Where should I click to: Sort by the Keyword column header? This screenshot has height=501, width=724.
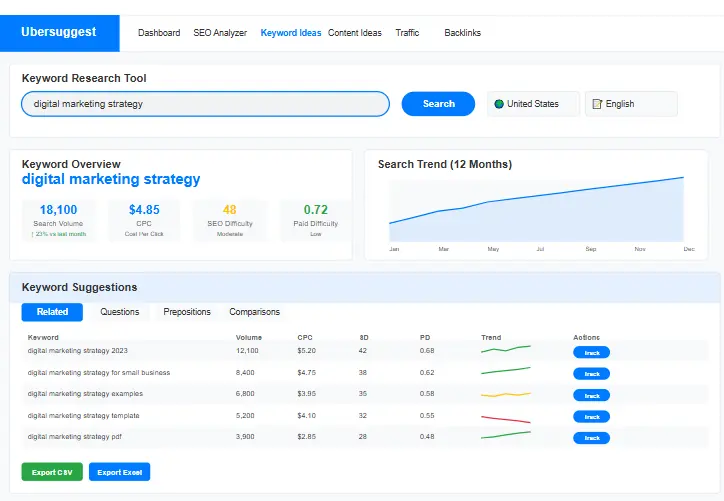tap(43, 338)
